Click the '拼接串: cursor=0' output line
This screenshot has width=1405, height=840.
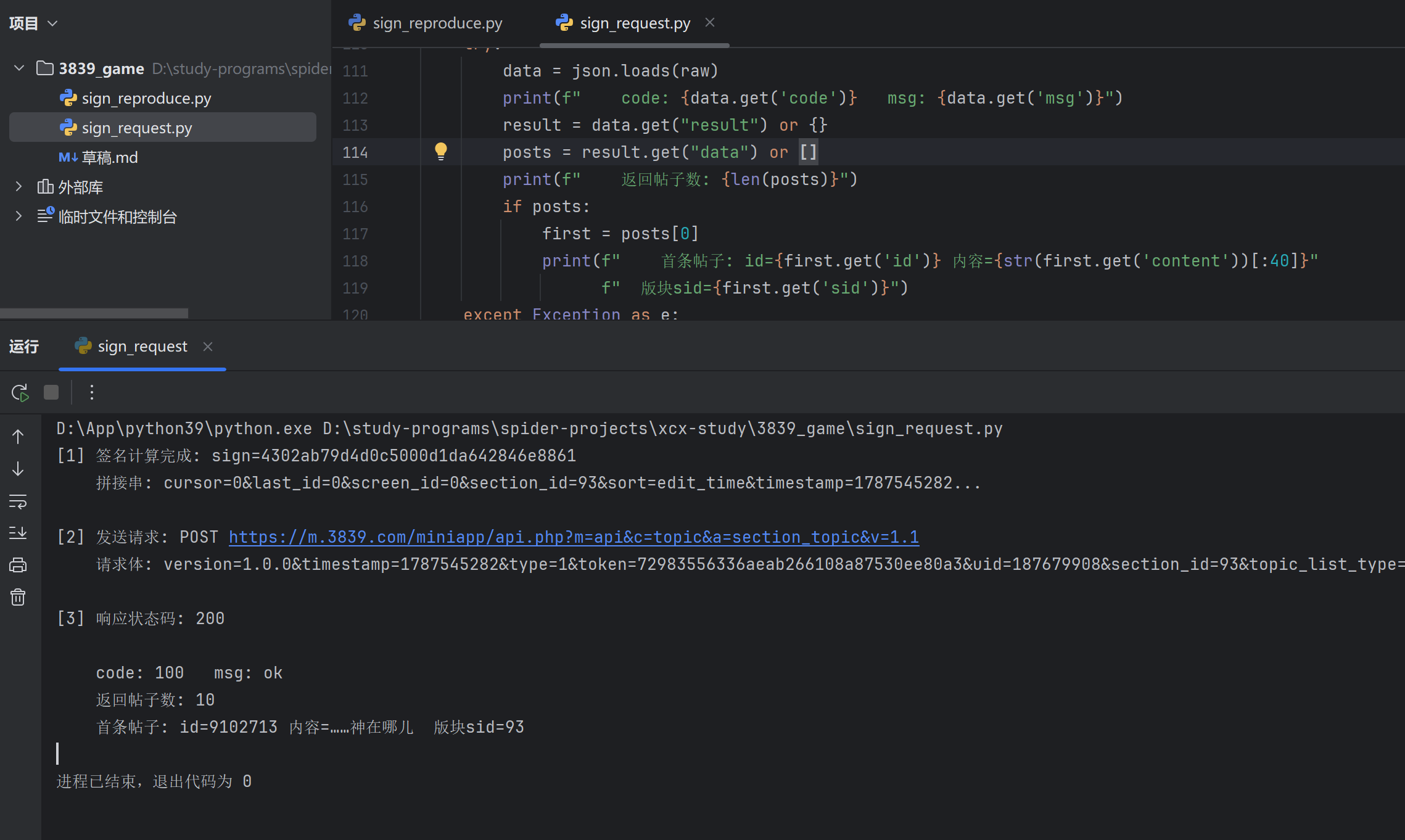[x=538, y=482]
